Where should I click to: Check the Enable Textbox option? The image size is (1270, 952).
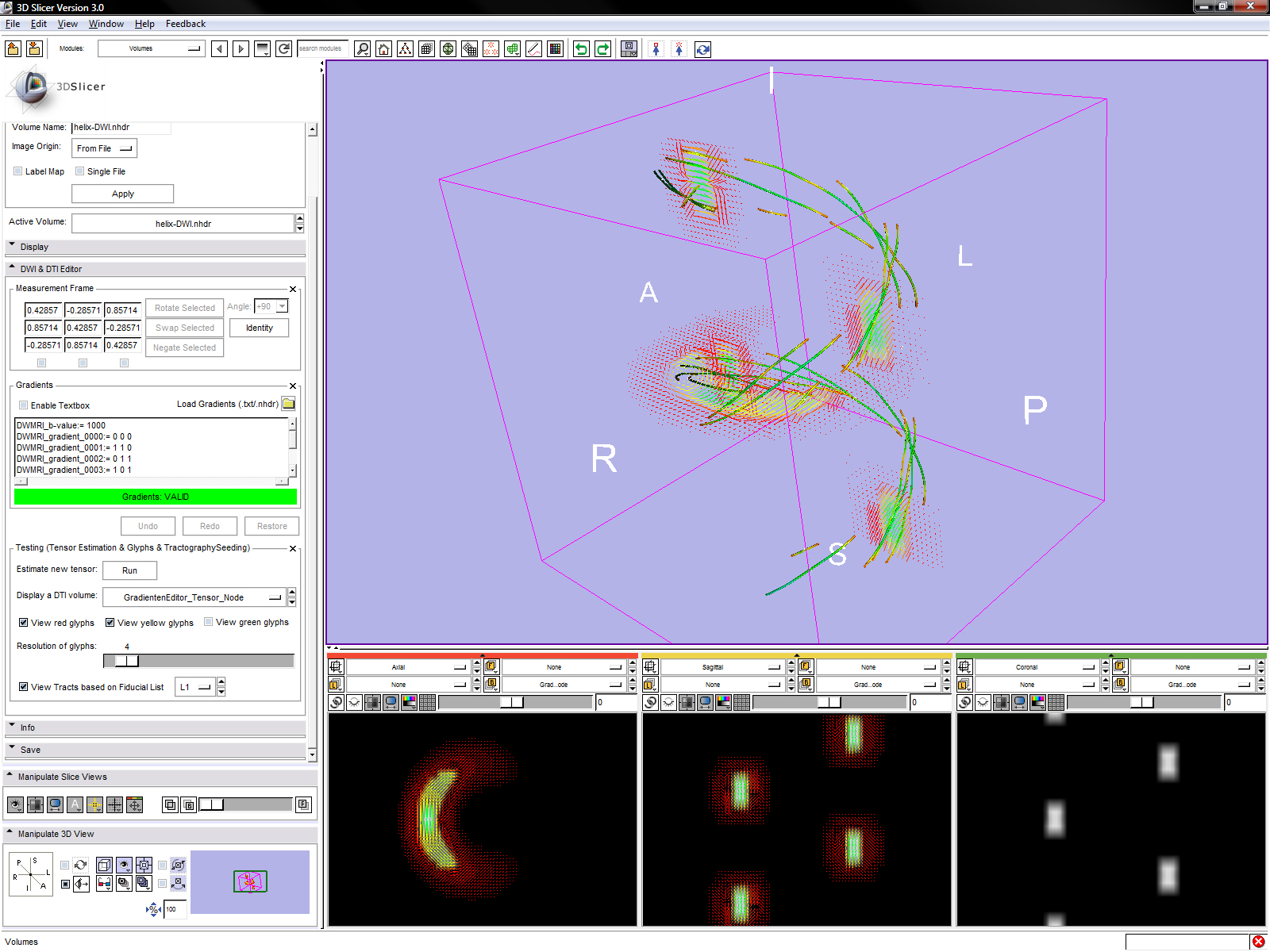[x=24, y=405]
